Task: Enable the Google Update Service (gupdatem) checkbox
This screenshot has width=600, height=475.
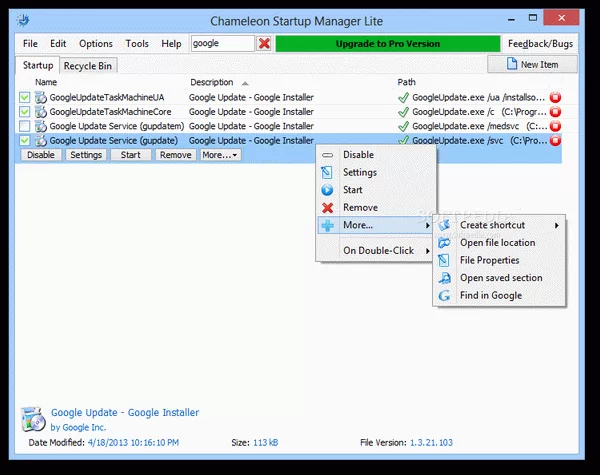Action: 25,127
